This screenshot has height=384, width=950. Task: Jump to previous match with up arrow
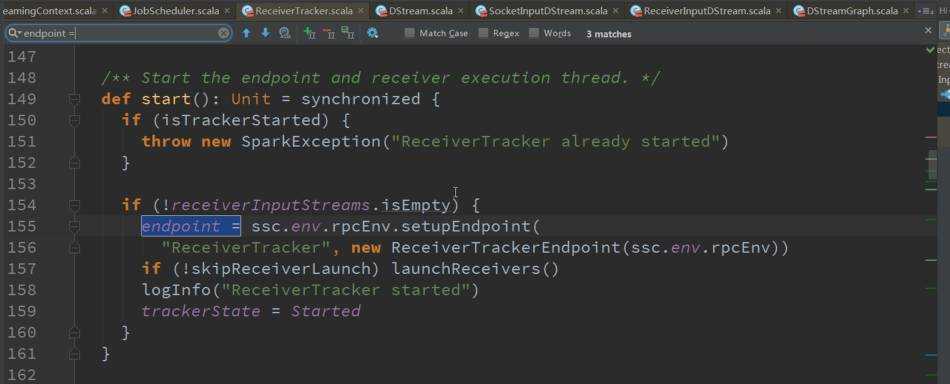[x=246, y=33]
